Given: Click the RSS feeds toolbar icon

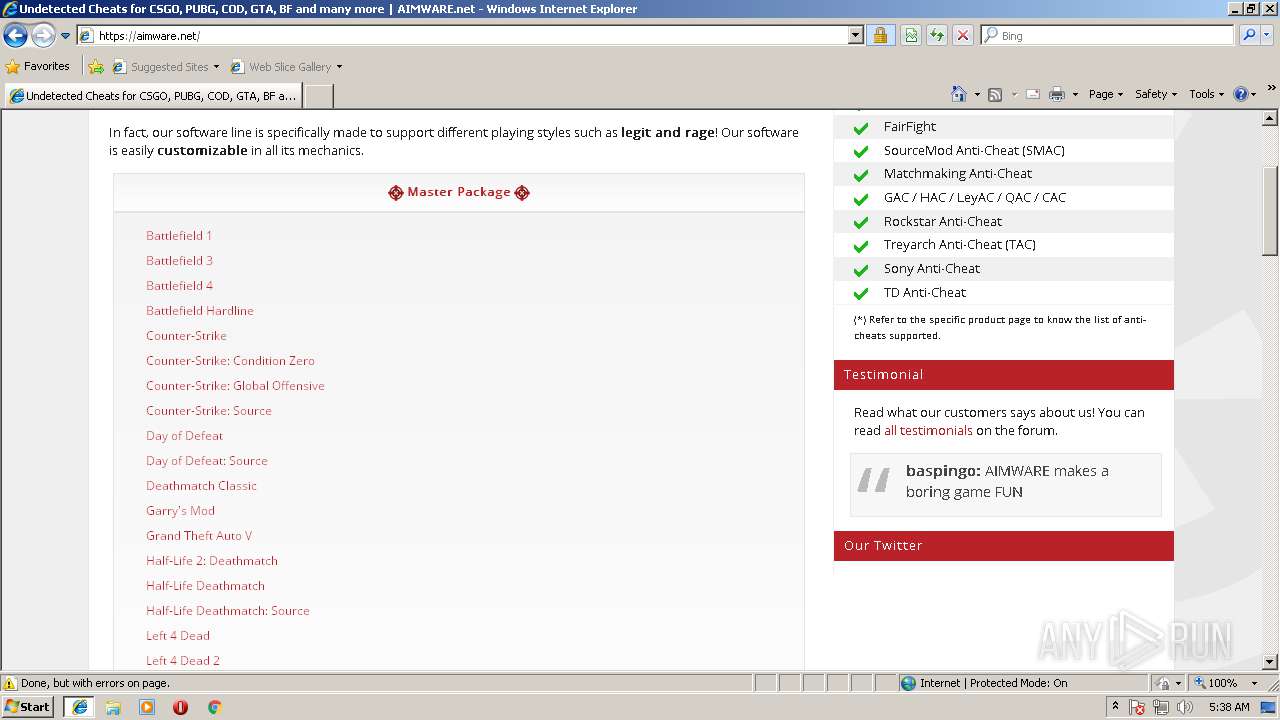Looking at the screenshot, I should [995, 94].
